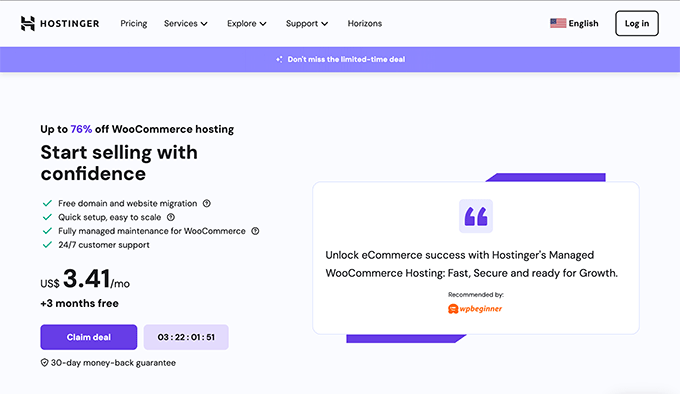Click the countdown timer 03:22:01:51
Screen dimensions: 680x394
(186, 337)
